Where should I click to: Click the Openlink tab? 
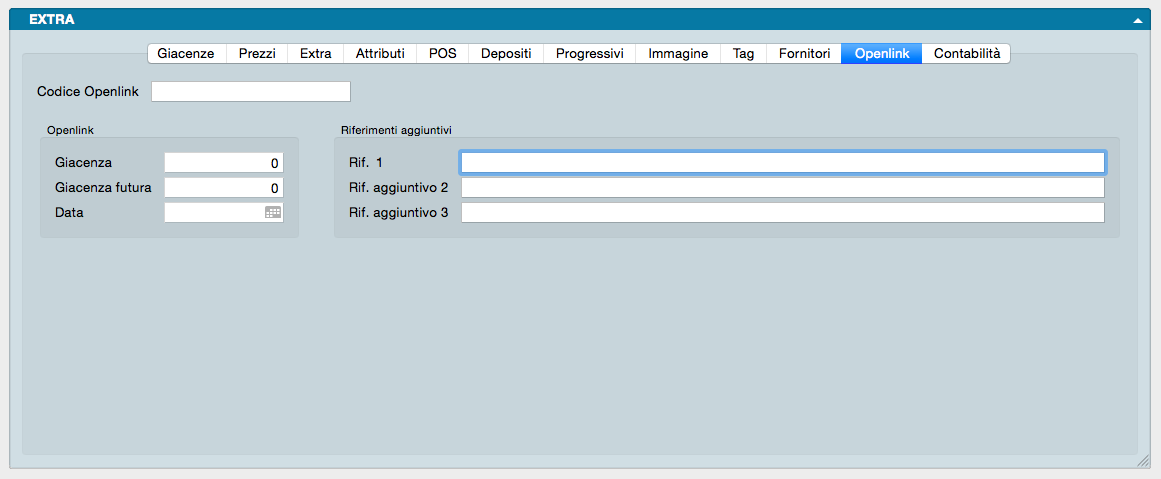point(881,54)
